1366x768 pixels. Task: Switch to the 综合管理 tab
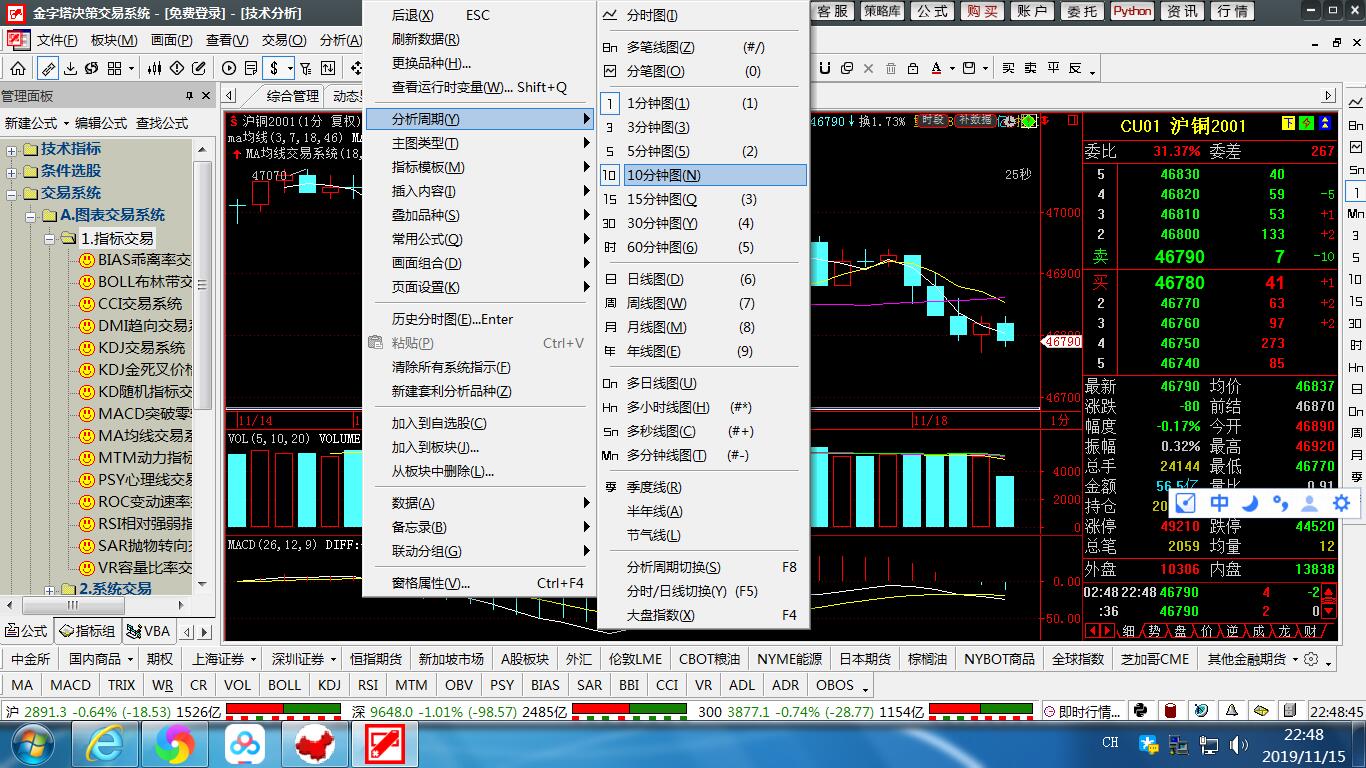(293, 96)
